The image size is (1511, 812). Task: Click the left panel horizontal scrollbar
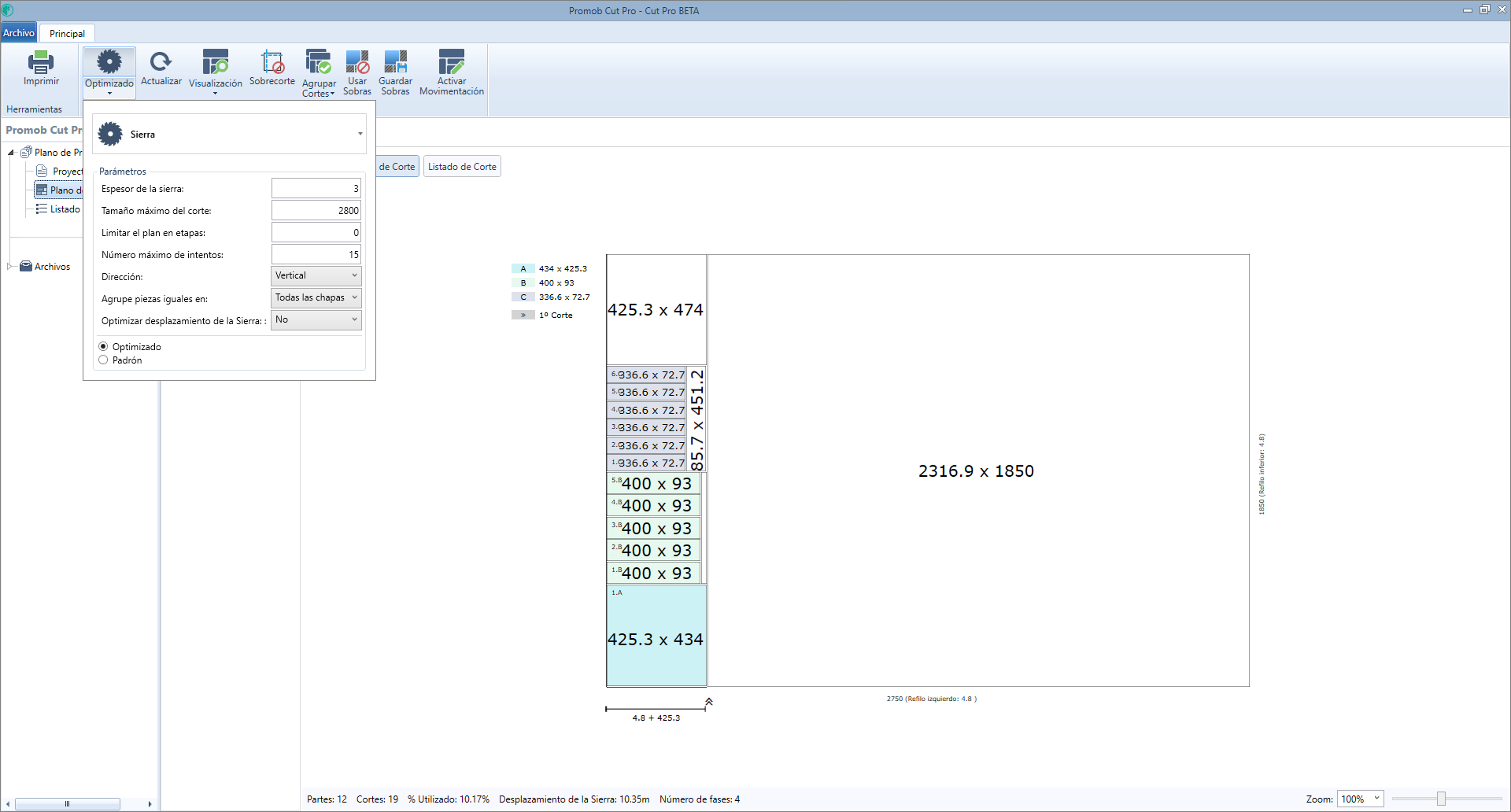tap(68, 804)
